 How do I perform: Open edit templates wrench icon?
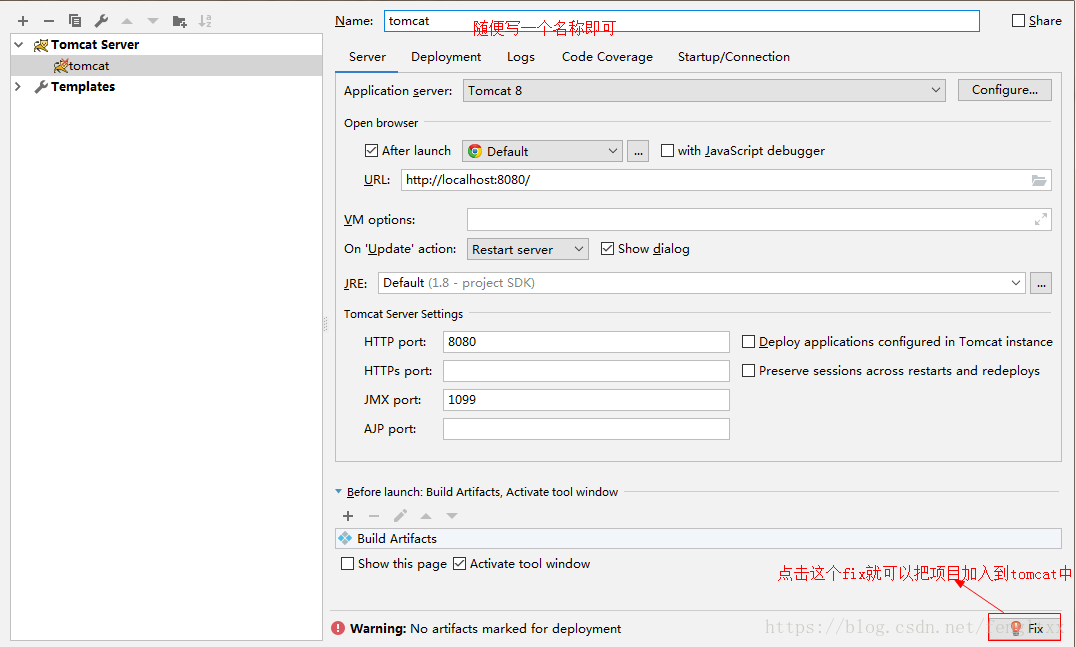[101, 21]
